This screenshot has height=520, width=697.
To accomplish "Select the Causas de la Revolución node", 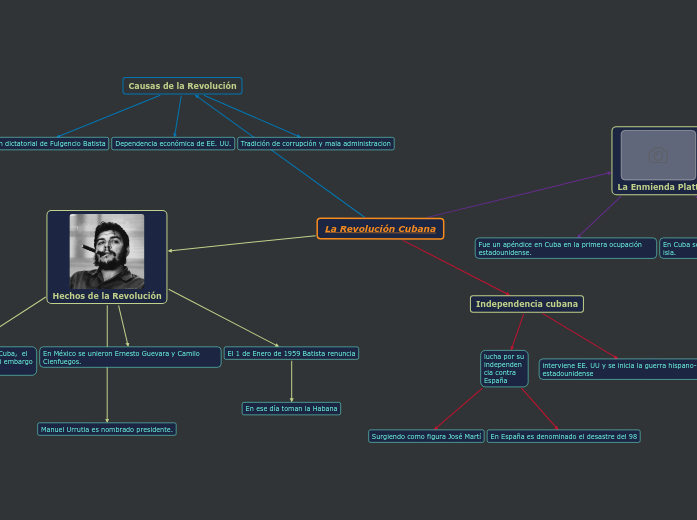I will [182, 86].
